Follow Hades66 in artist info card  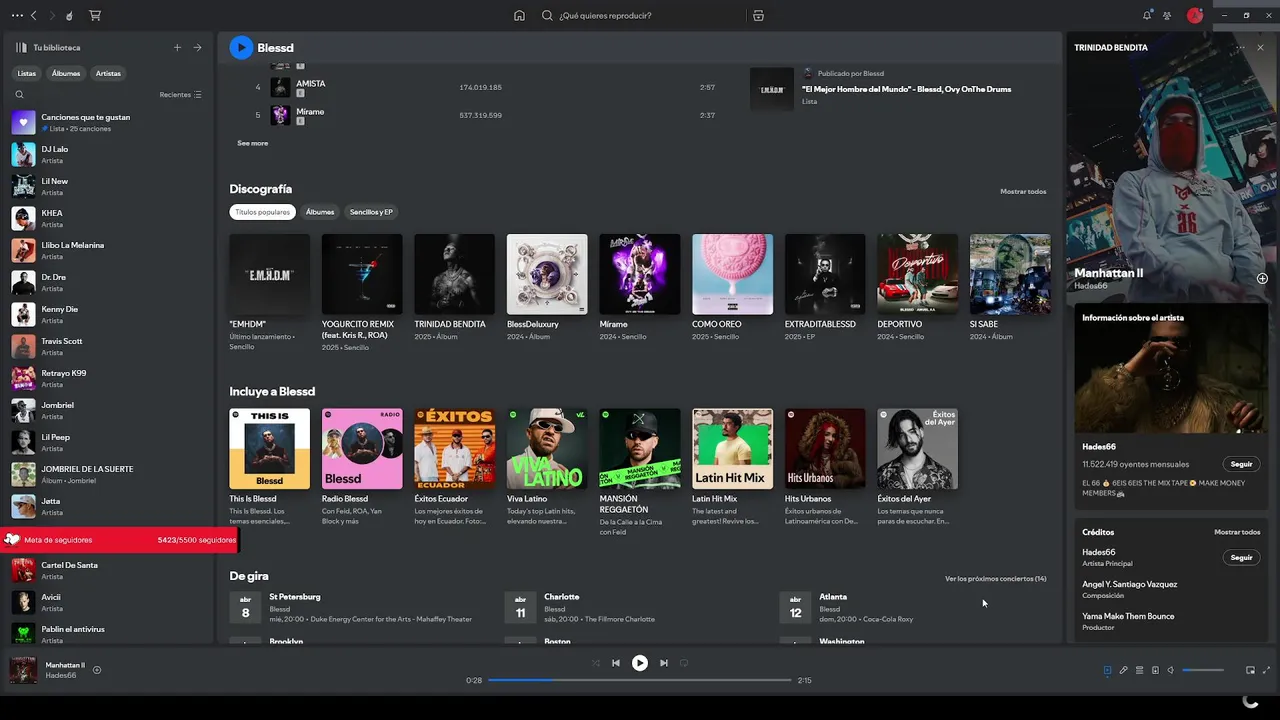coord(1241,464)
